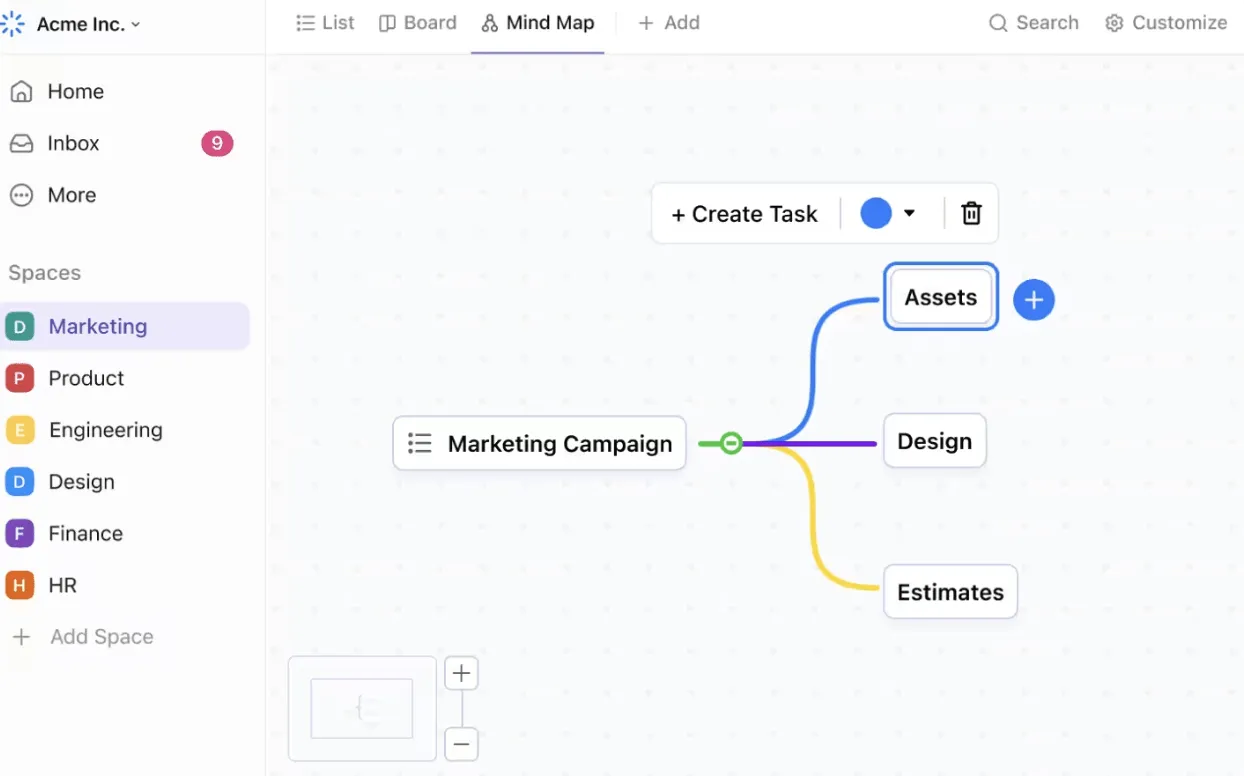Add a child node with blue plus

coord(1034,299)
